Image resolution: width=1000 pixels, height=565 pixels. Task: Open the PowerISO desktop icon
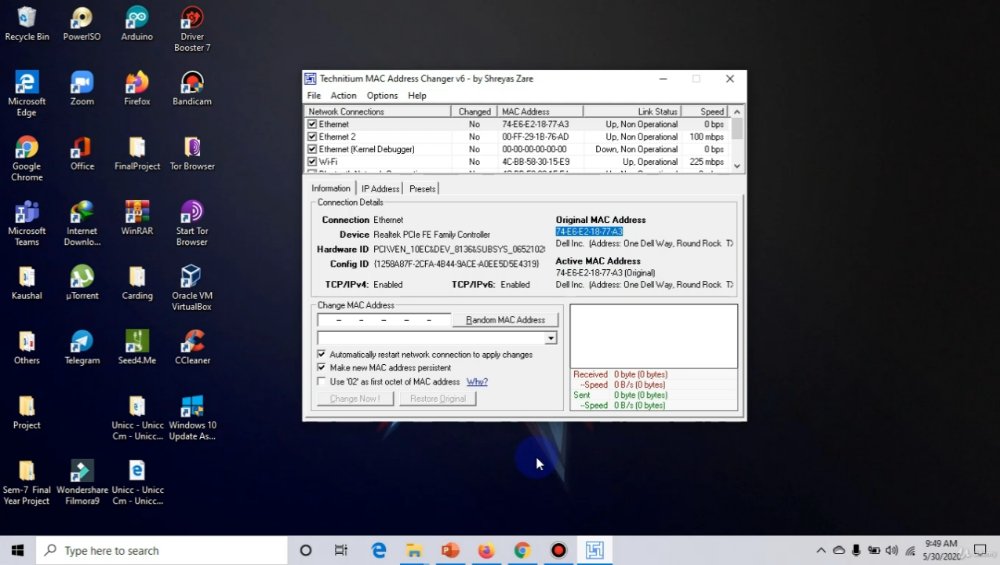click(x=82, y=24)
